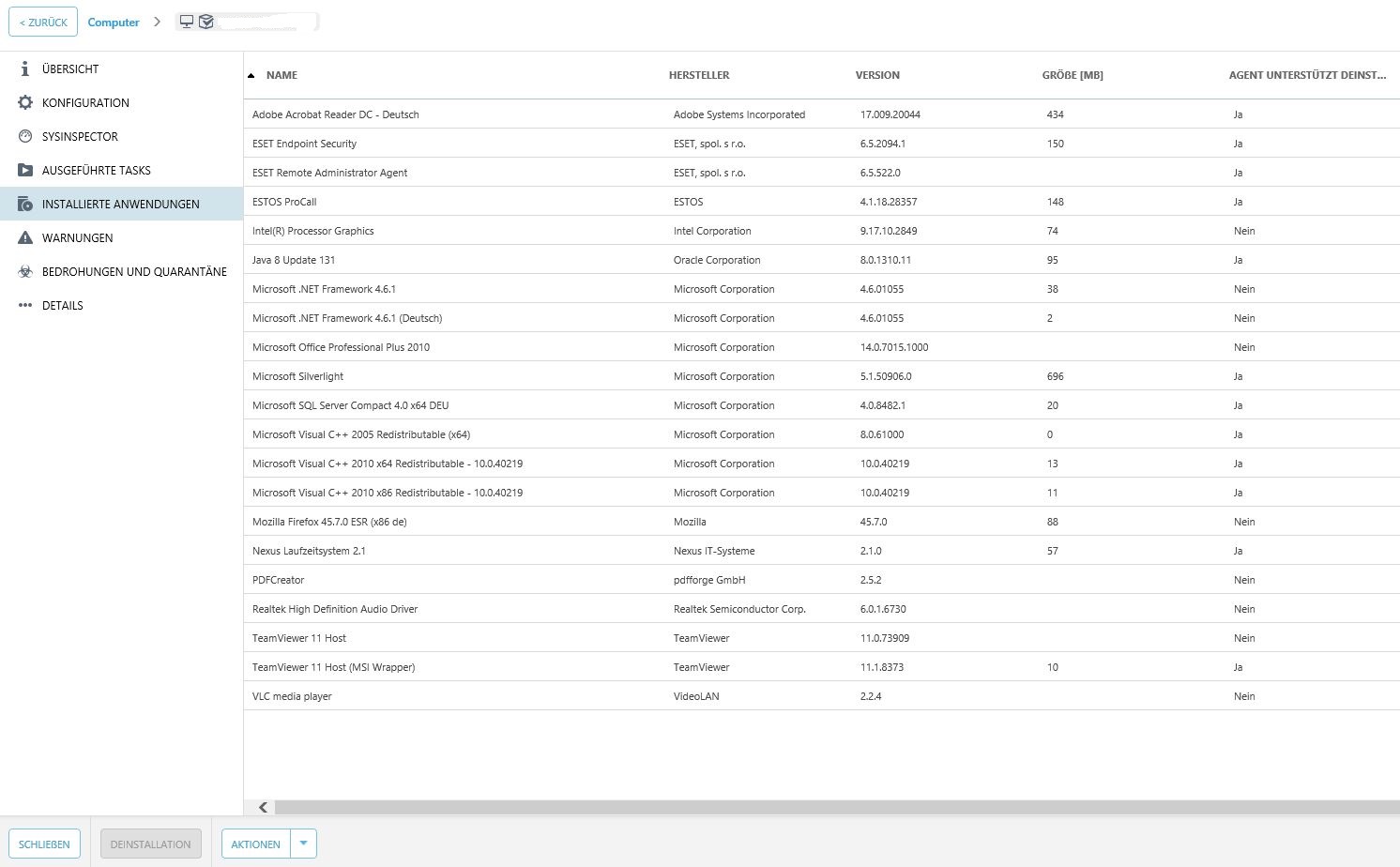Click the Details three-dots icon

pyautogui.click(x=25, y=305)
